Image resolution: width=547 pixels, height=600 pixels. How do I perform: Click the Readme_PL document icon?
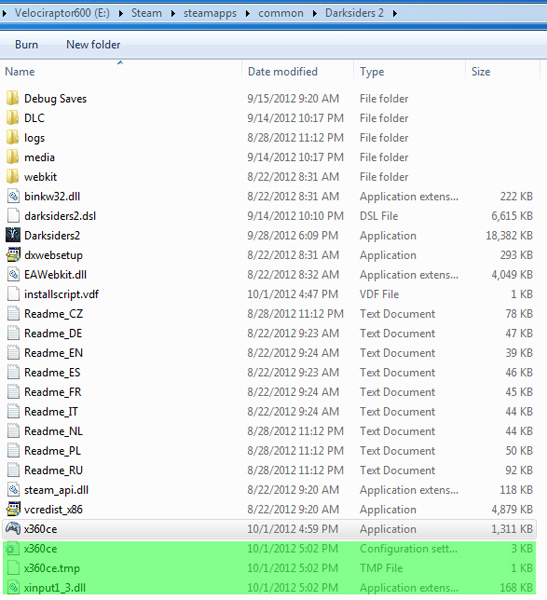[x=13, y=450]
